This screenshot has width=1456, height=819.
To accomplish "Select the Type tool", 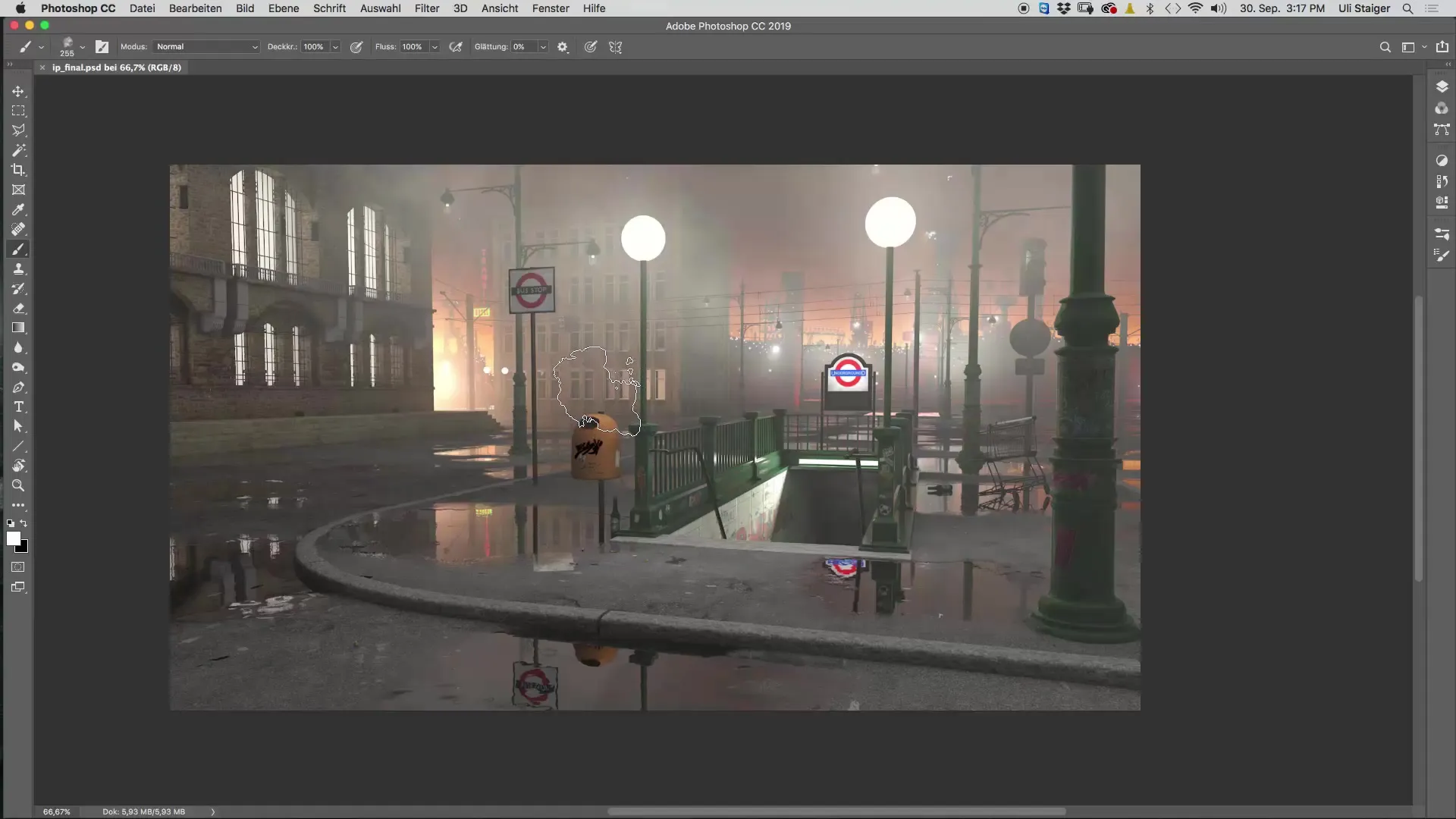I will (x=18, y=406).
